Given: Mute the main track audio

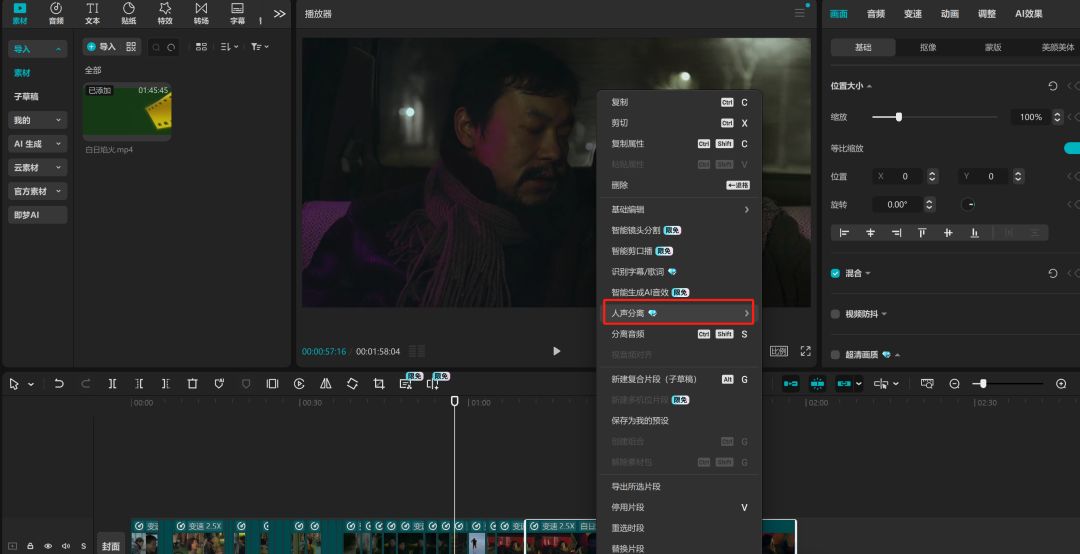Looking at the screenshot, I should (x=66, y=546).
